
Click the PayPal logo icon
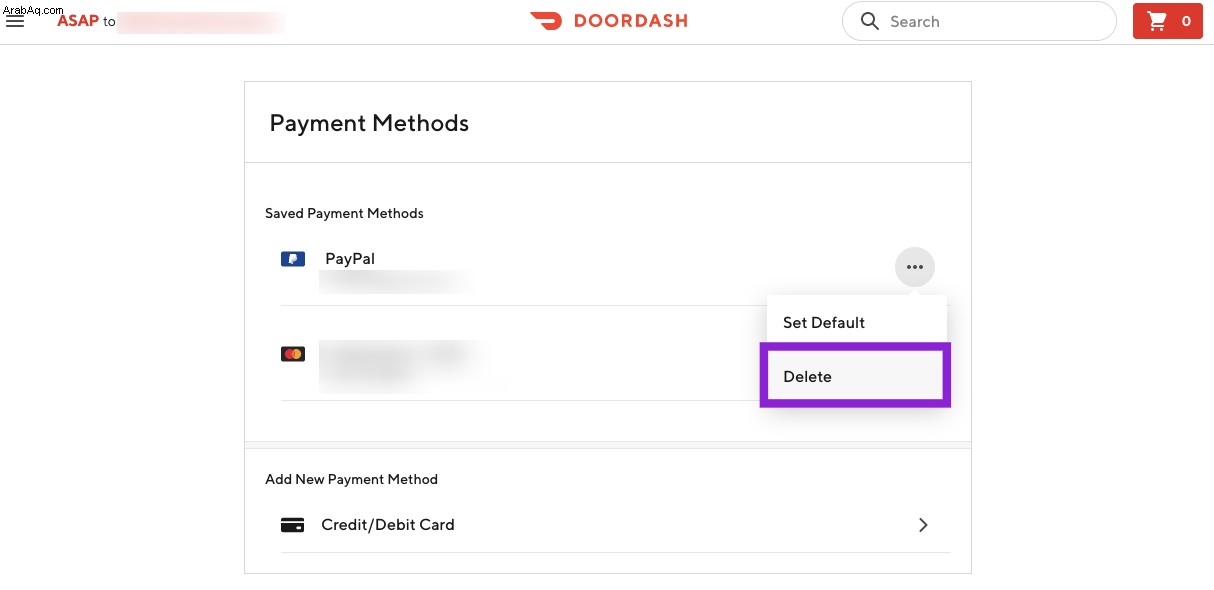(x=292, y=259)
